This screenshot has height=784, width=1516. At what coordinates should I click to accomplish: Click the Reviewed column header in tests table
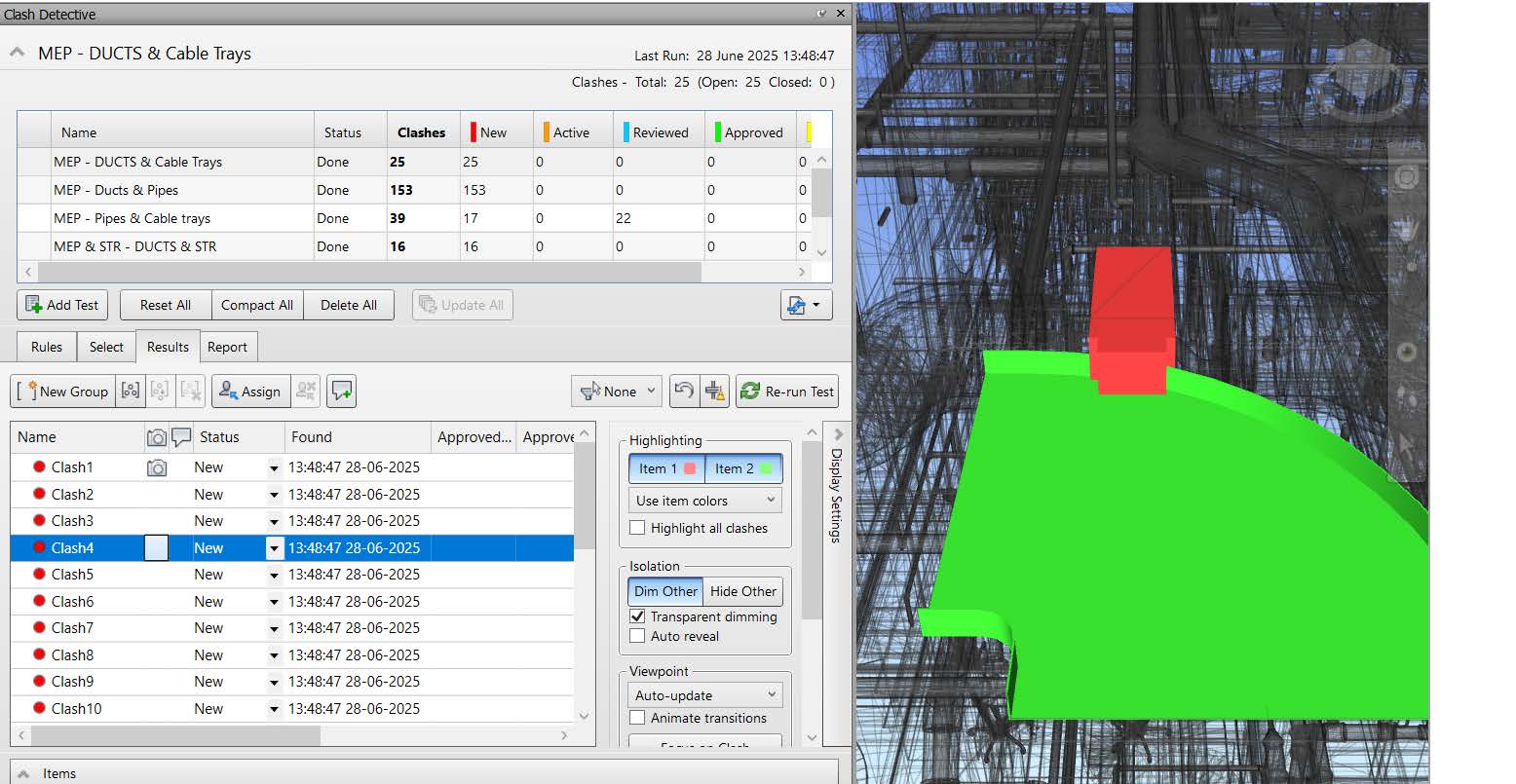pos(658,132)
